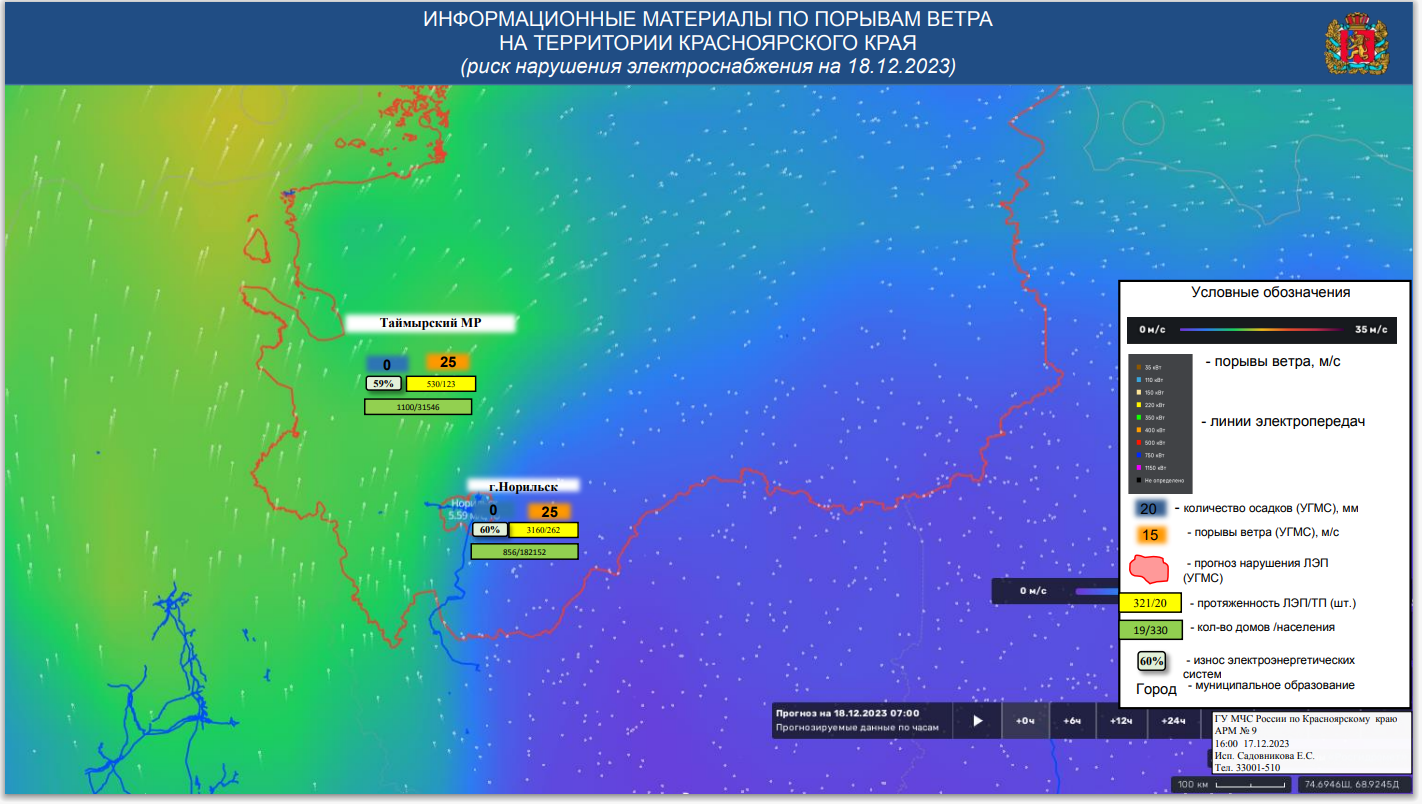Click the 150 кВт pale yellow swatch
Image resolution: width=1422 pixels, height=804 pixels.
1139,392
